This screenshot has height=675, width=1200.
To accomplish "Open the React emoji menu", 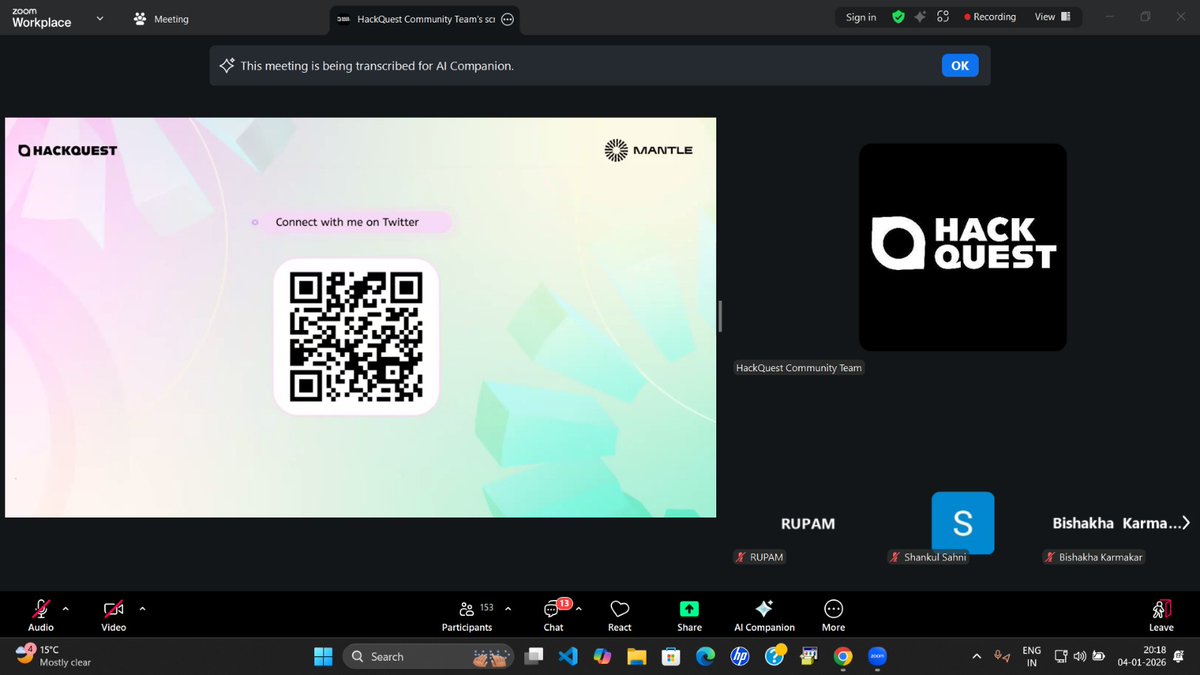I will (620, 616).
